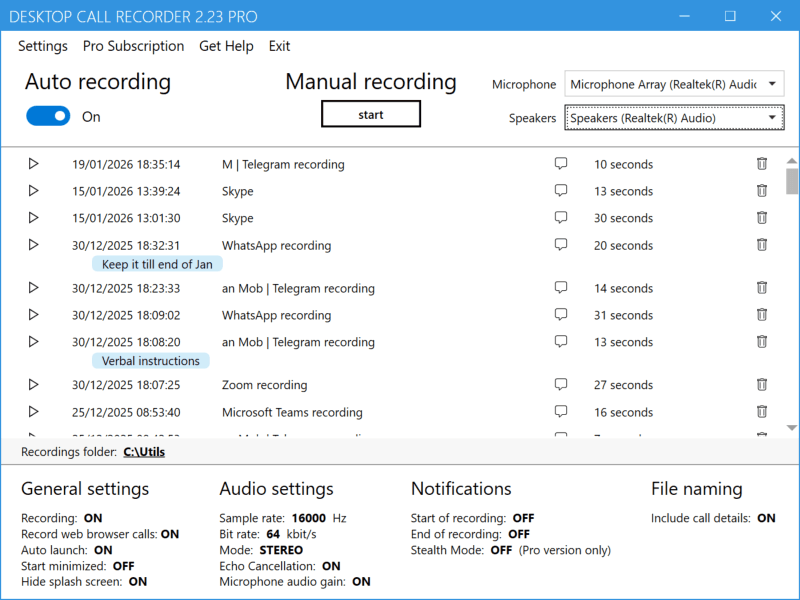This screenshot has height=600, width=800.
Task: Open the Settings menu
Action: click(x=43, y=46)
